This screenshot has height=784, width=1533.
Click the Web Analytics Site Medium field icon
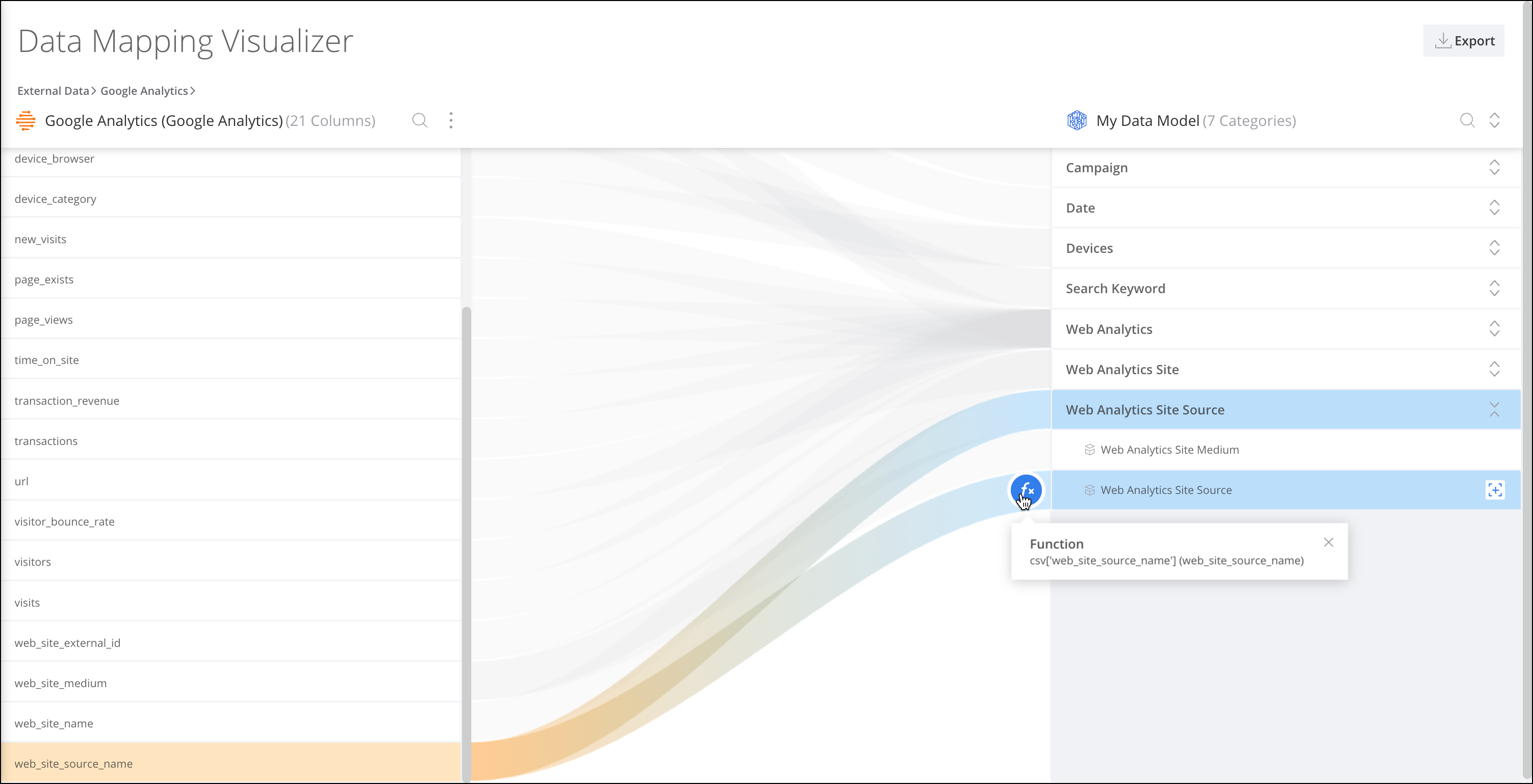pos(1090,450)
